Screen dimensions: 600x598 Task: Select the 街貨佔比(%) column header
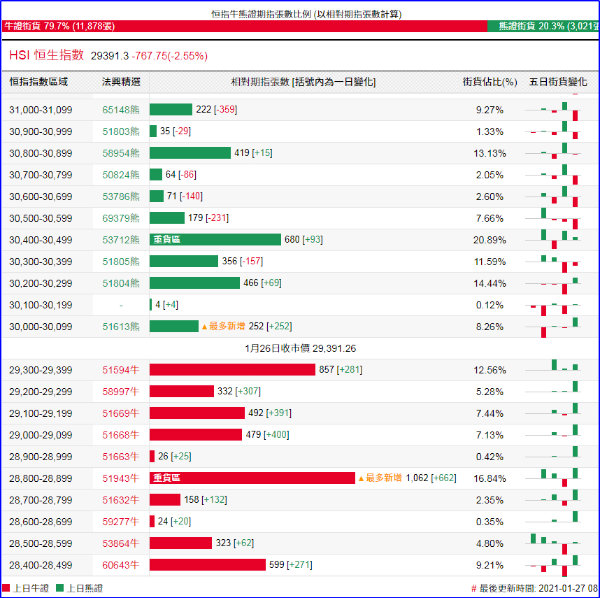pyautogui.click(x=490, y=82)
